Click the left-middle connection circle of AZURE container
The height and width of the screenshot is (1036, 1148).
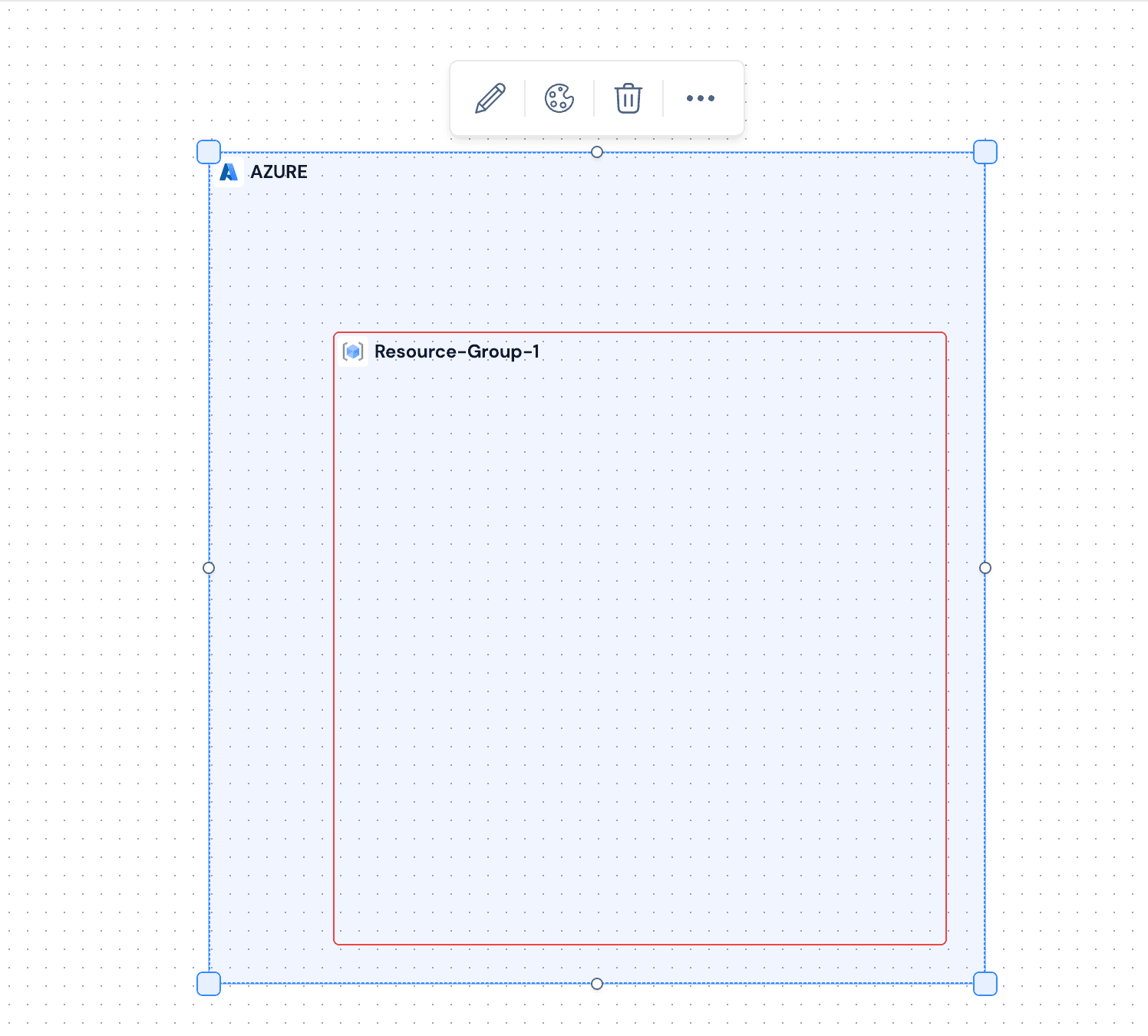(208, 568)
